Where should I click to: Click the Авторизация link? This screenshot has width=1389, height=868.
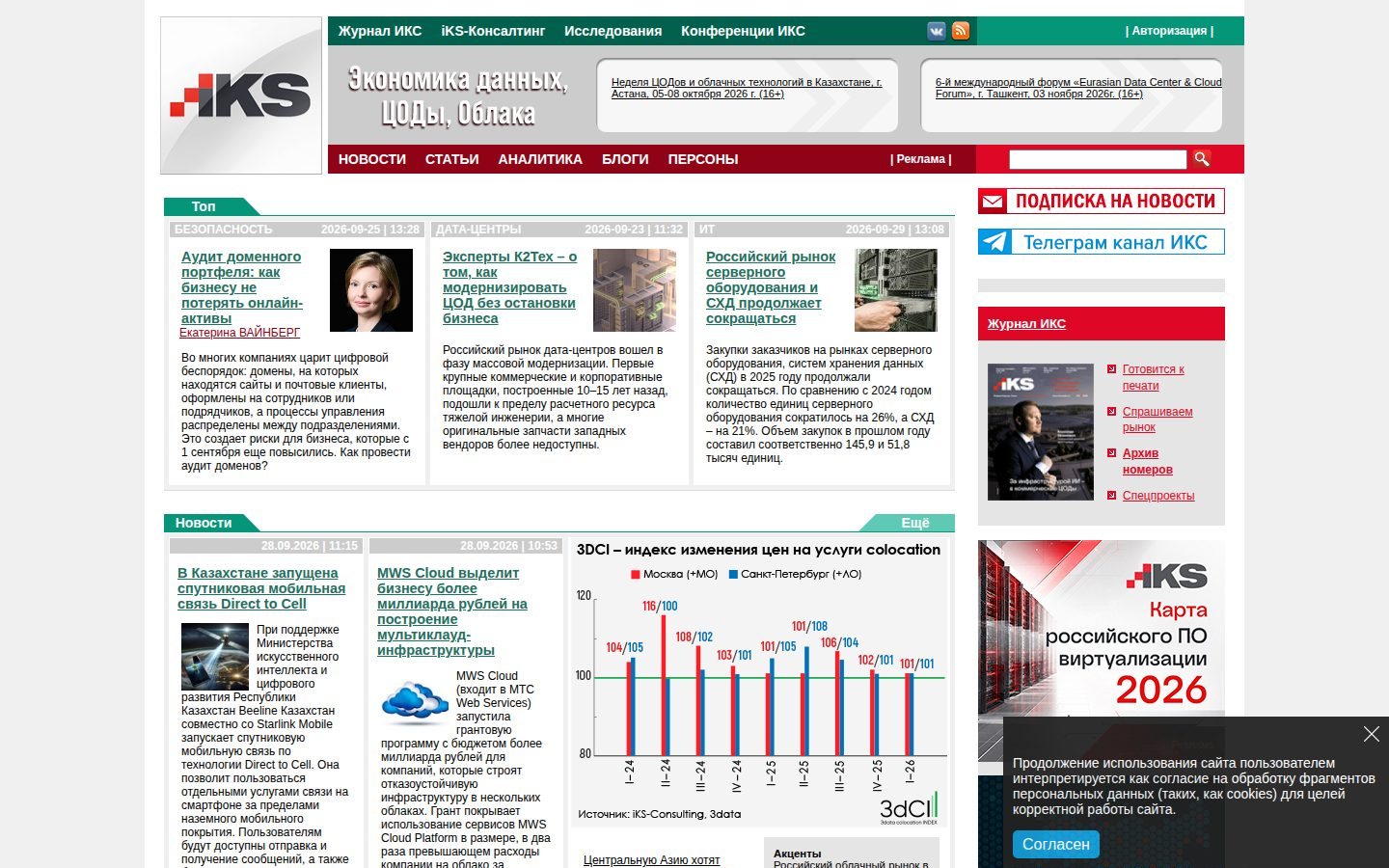coord(1169,31)
